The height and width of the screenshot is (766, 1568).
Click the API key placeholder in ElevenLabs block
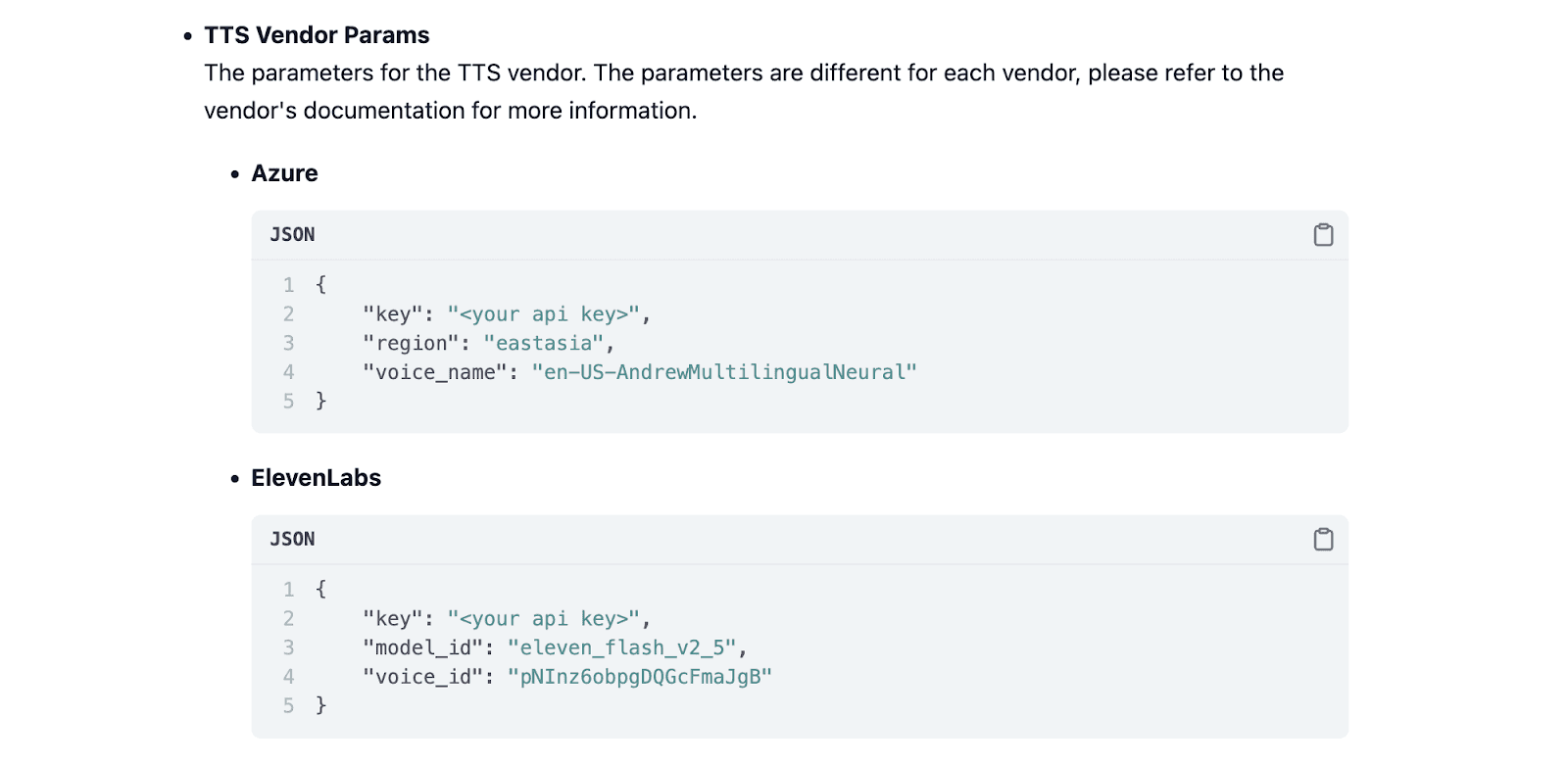click(x=543, y=619)
